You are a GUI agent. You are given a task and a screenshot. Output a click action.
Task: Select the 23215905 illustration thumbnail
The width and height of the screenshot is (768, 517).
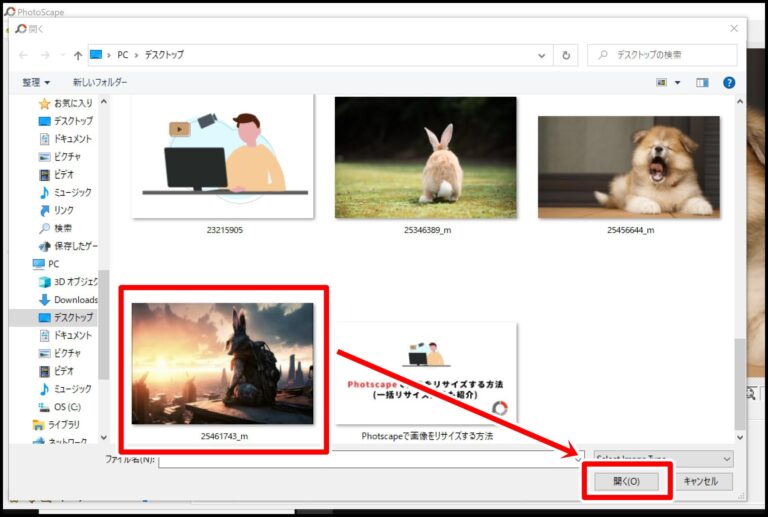click(x=223, y=157)
